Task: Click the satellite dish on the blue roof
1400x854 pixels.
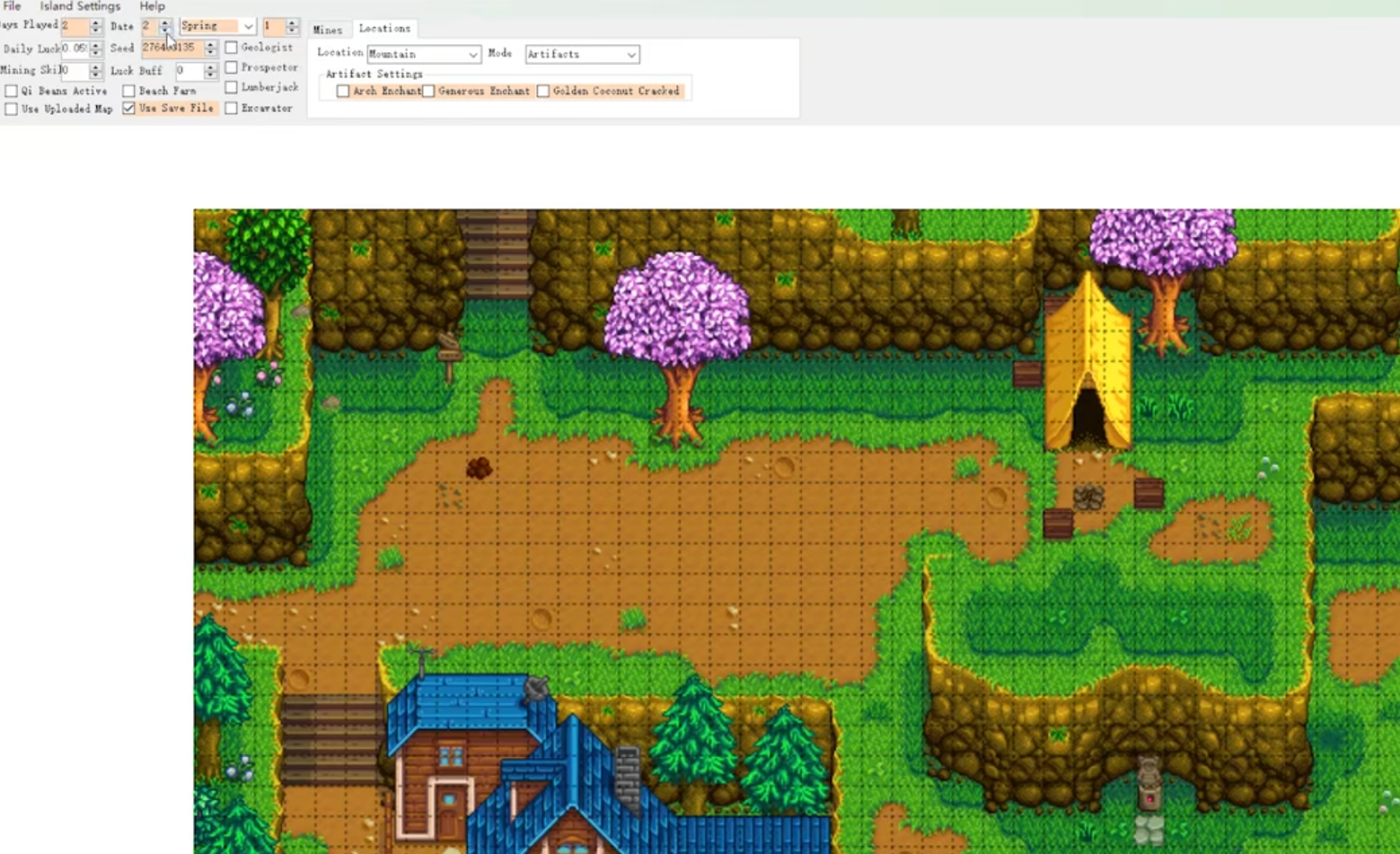Action: (536, 689)
